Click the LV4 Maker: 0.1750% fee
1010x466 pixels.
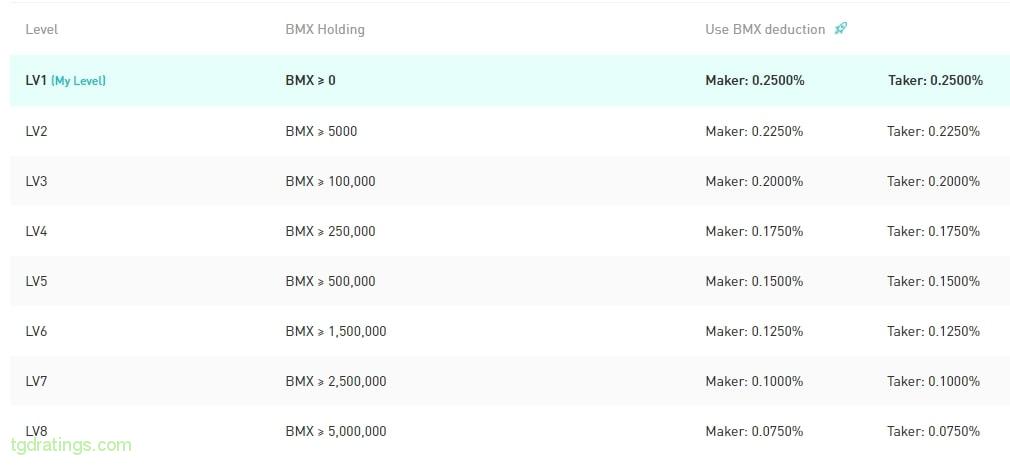click(754, 231)
